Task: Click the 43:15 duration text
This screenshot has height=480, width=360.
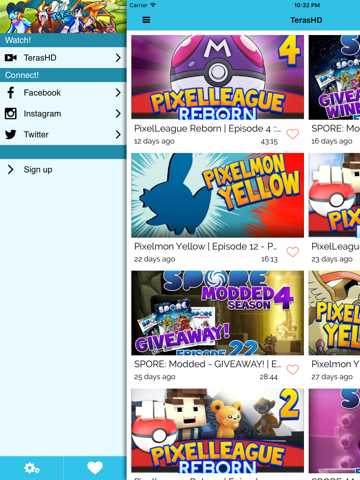Action: (x=269, y=142)
